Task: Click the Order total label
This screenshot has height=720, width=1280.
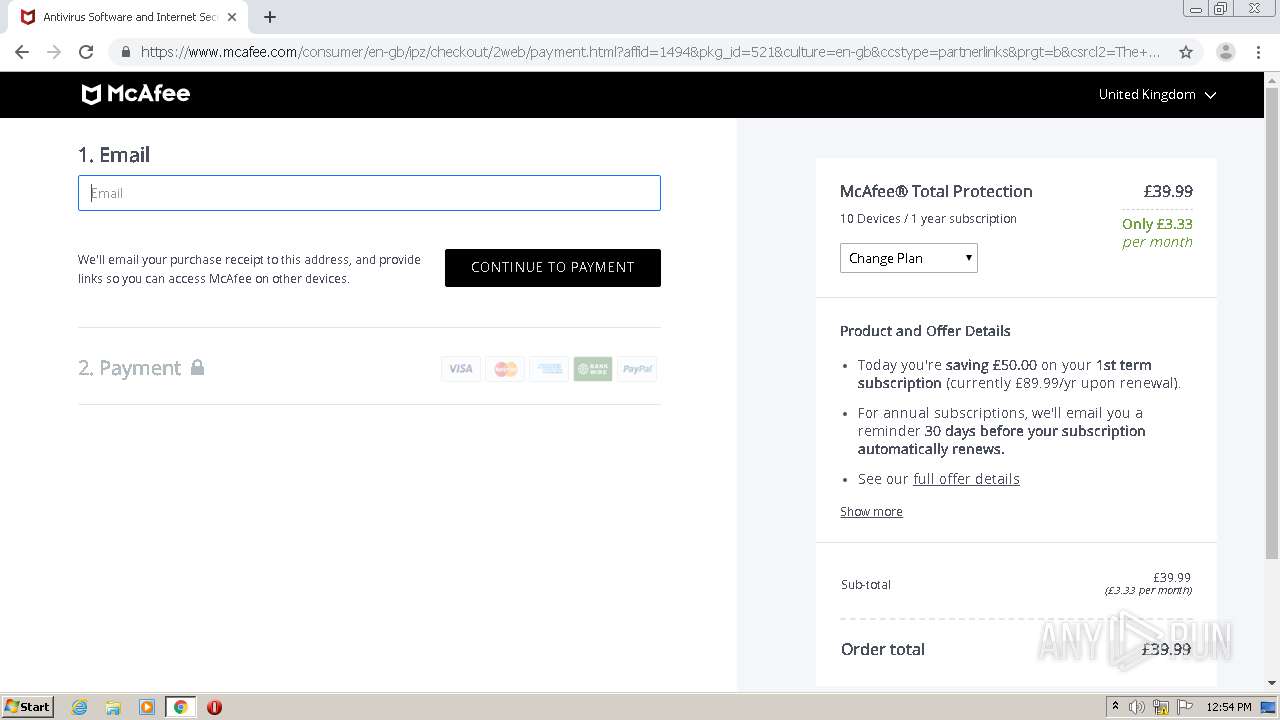Action: [x=883, y=649]
